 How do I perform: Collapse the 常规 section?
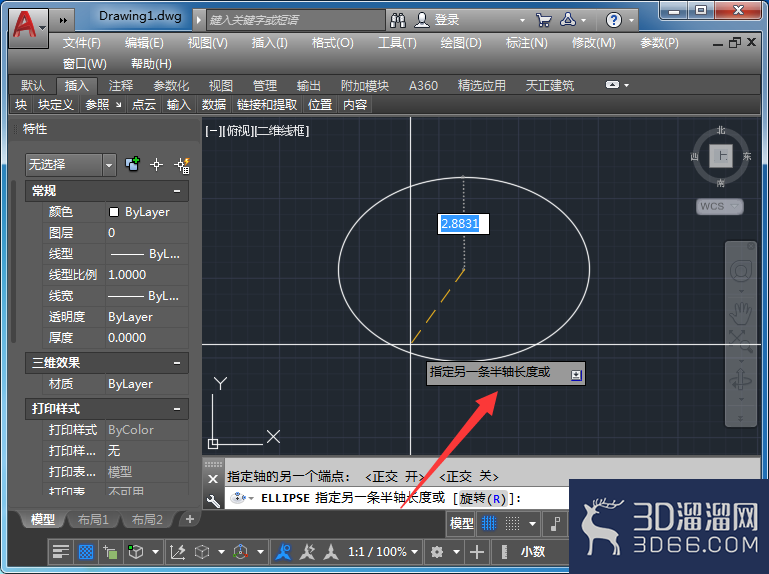coord(177,191)
